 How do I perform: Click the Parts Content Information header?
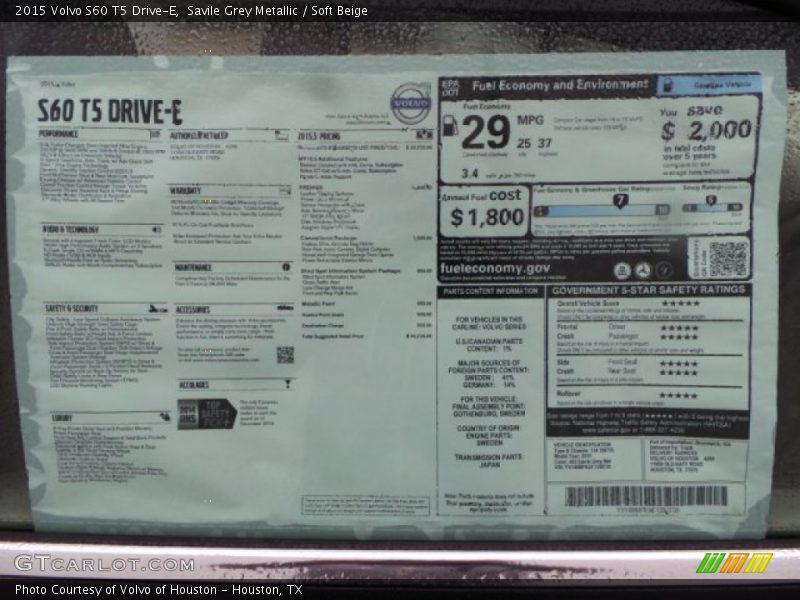click(490, 291)
